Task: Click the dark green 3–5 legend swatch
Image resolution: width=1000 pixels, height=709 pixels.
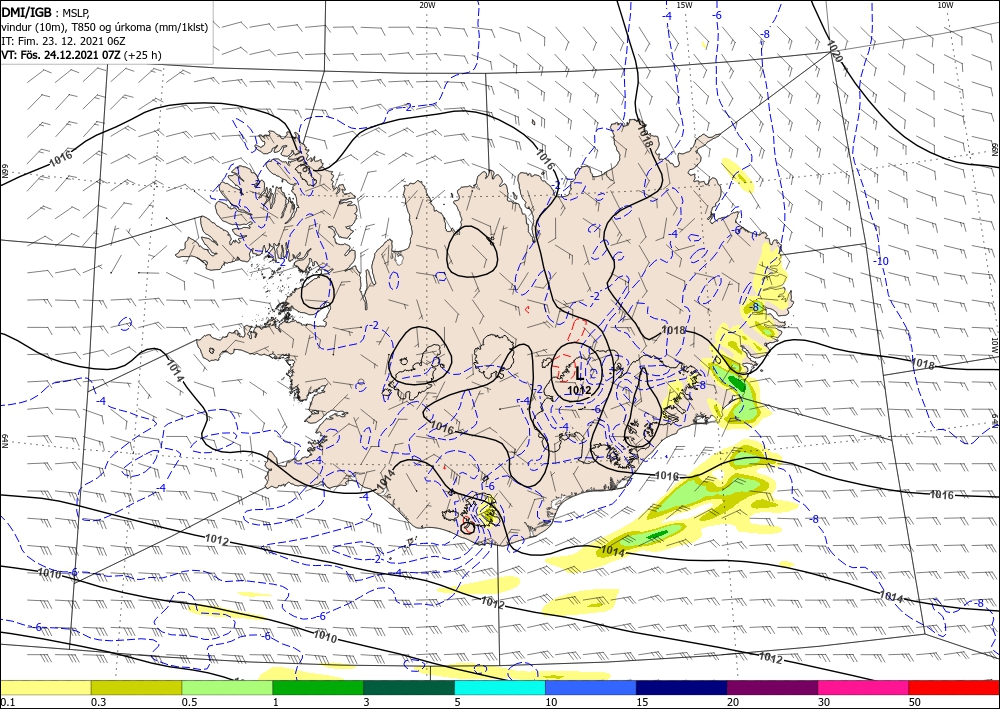Action: (409, 687)
